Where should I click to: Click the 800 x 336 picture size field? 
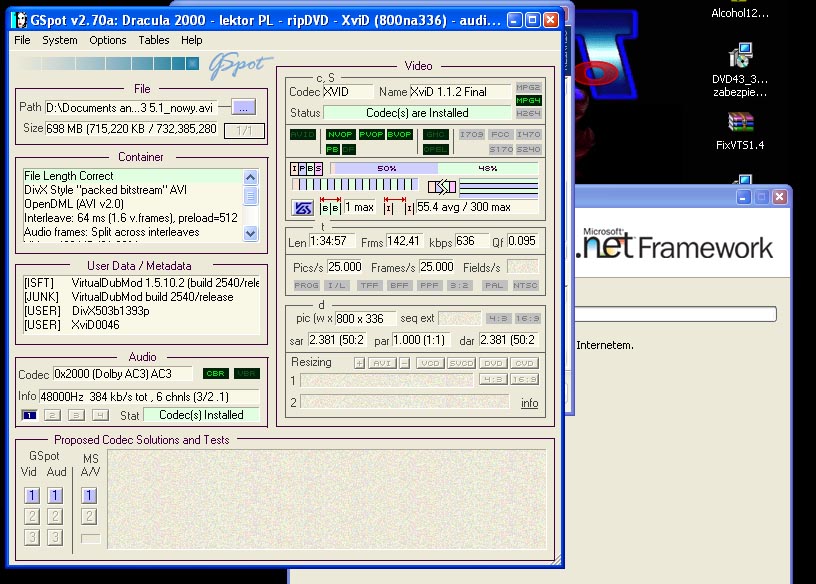[364, 319]
